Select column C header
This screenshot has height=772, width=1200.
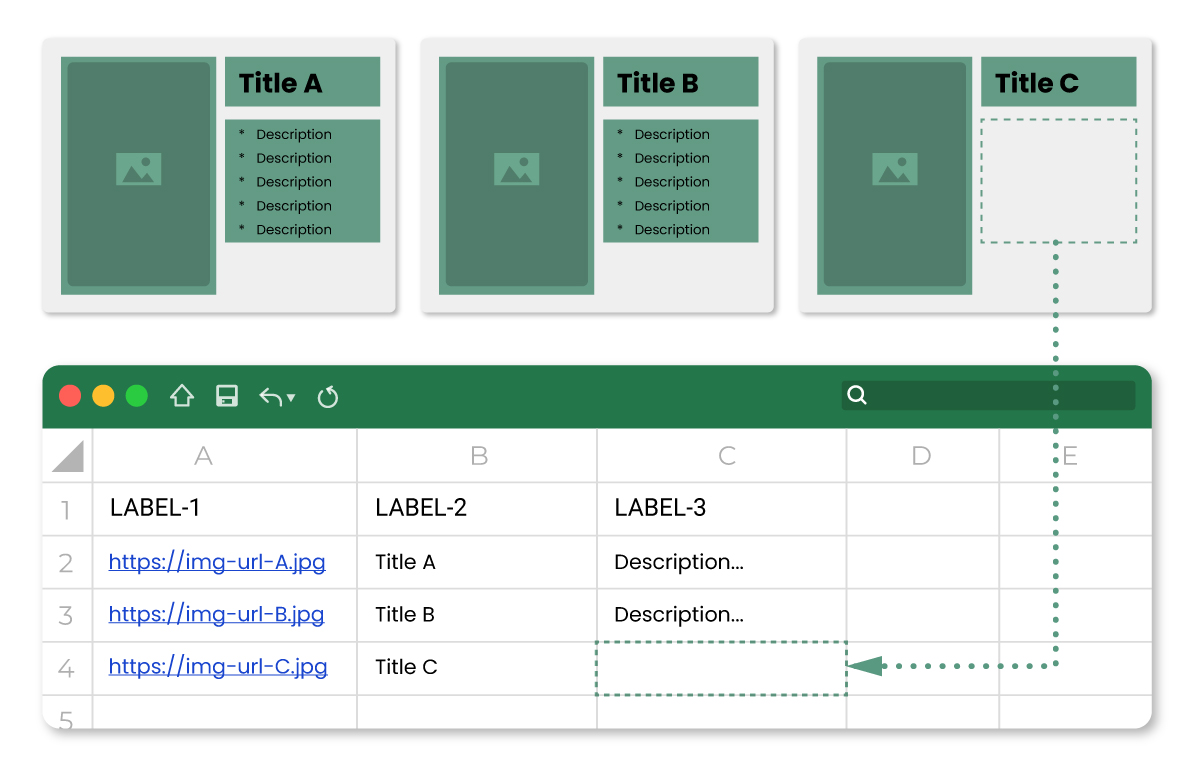(x=727, y=456)
